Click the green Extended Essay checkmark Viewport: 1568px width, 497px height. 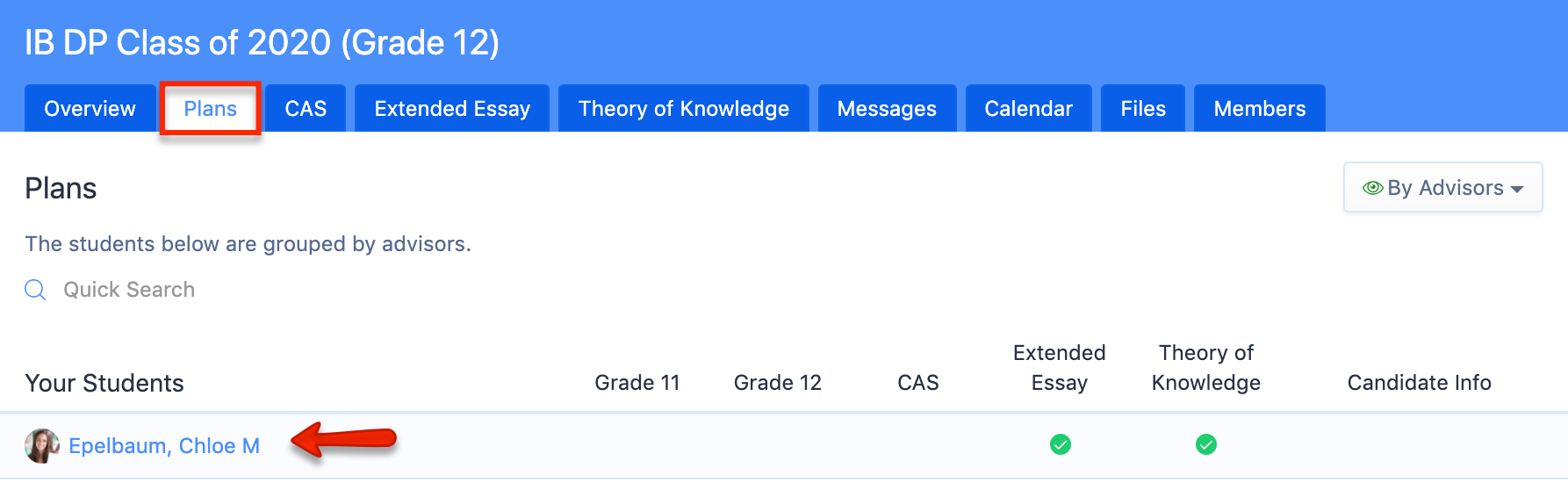[1060, 445]
